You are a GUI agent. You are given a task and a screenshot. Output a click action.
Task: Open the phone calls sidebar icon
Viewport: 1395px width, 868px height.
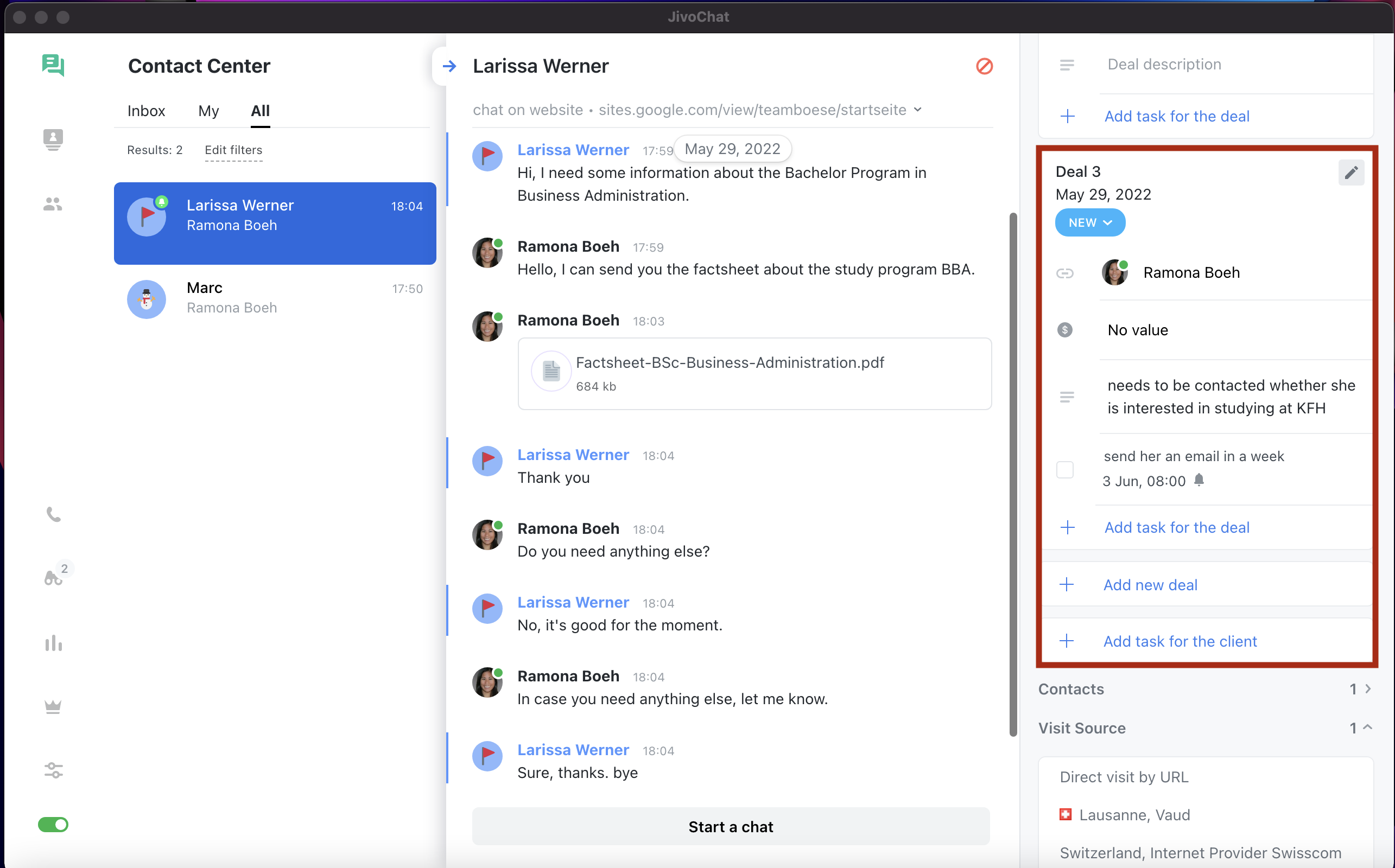[x=53, y=514]
